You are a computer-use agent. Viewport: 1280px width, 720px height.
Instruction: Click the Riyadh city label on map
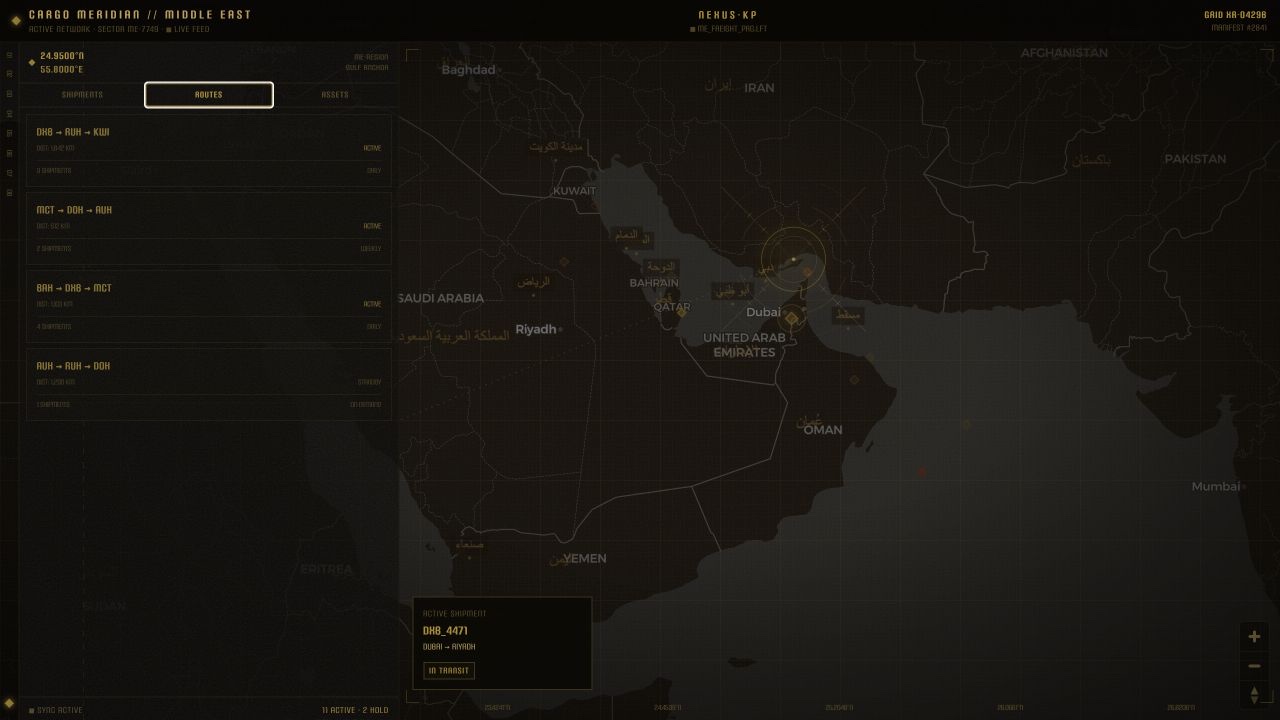pos(536,329)
